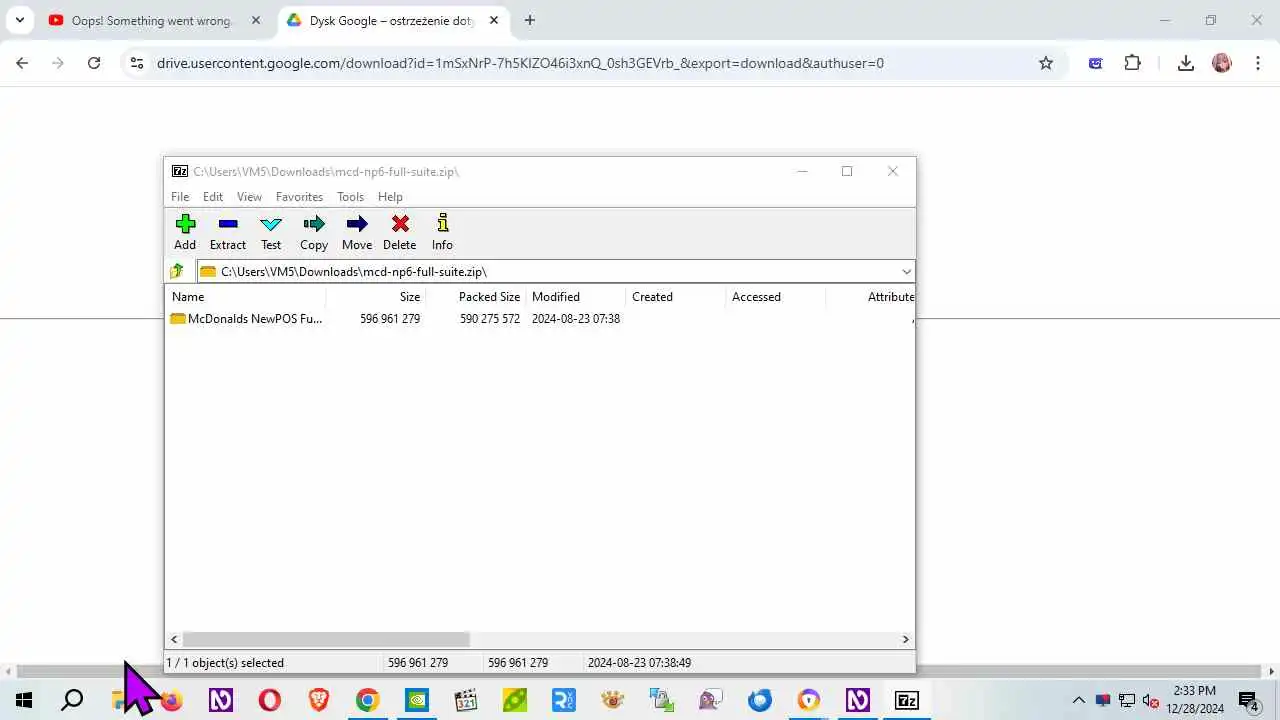1280x720 pixels.
Task: Reload the Chrome page
Action: pos(94,63)
